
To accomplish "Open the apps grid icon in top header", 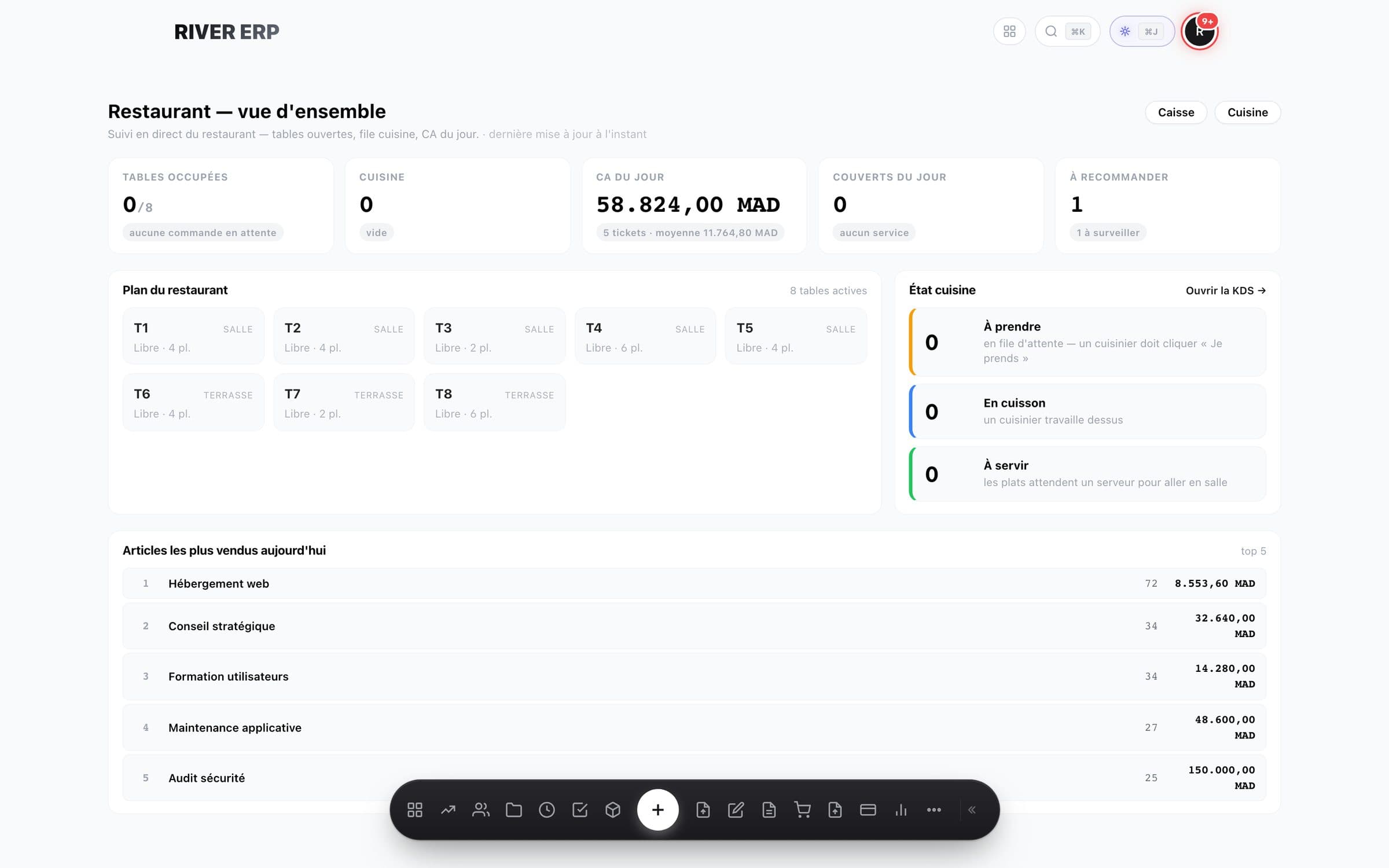I will [1009, 31].
